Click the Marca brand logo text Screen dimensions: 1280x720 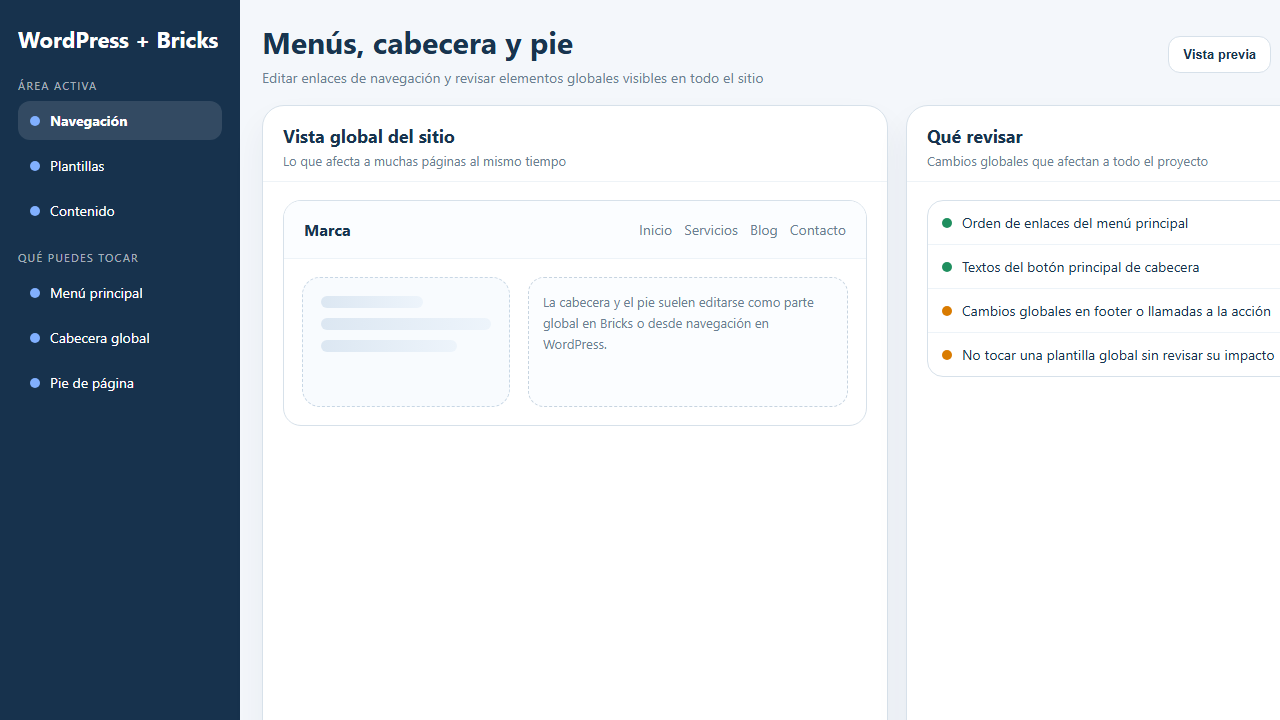coord(327,230)
